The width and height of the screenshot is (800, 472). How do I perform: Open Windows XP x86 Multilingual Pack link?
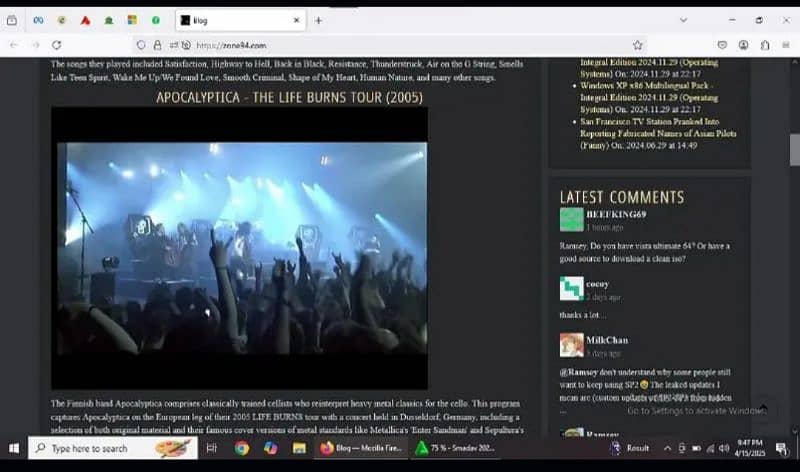[649, 97]
